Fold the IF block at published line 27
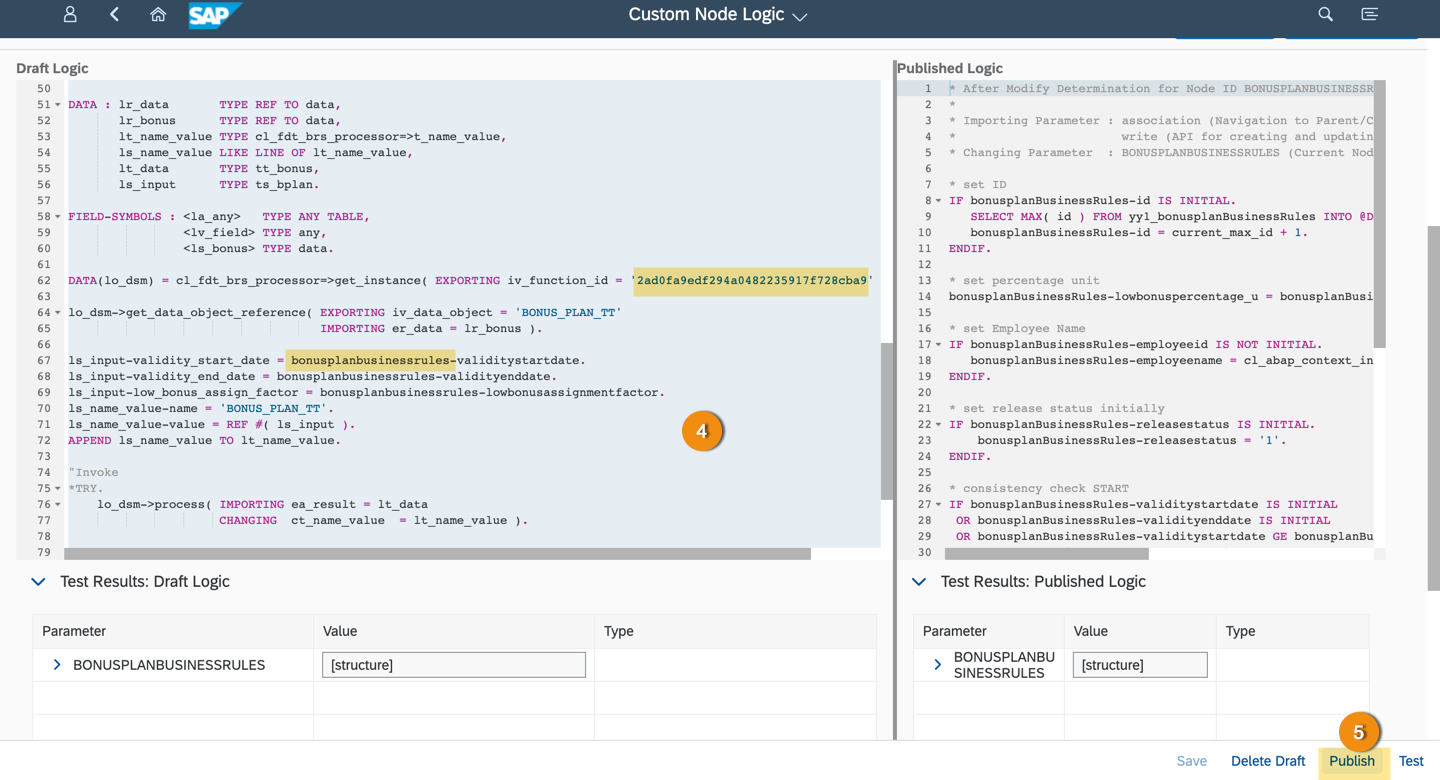Image resolution: width=1440 pixels, height=780 pixels. [x=938, y=505]
